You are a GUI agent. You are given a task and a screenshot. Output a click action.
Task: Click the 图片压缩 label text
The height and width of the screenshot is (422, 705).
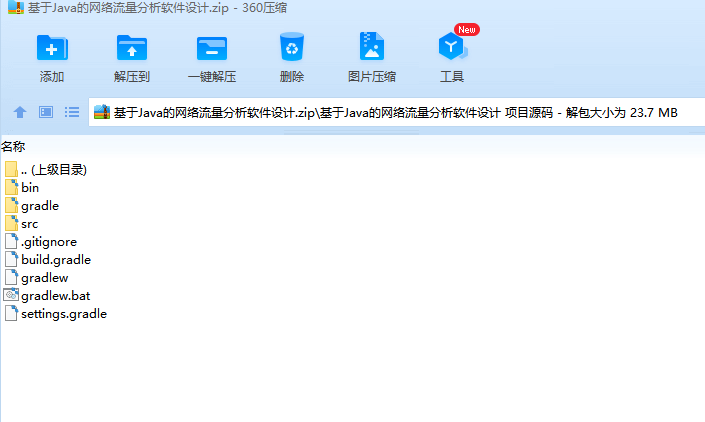pyautogui.click(x=372, y=77)
